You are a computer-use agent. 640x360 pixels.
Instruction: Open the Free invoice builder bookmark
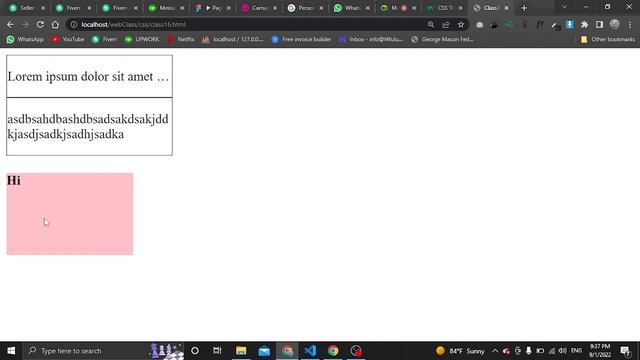click(x=302, y=39)
